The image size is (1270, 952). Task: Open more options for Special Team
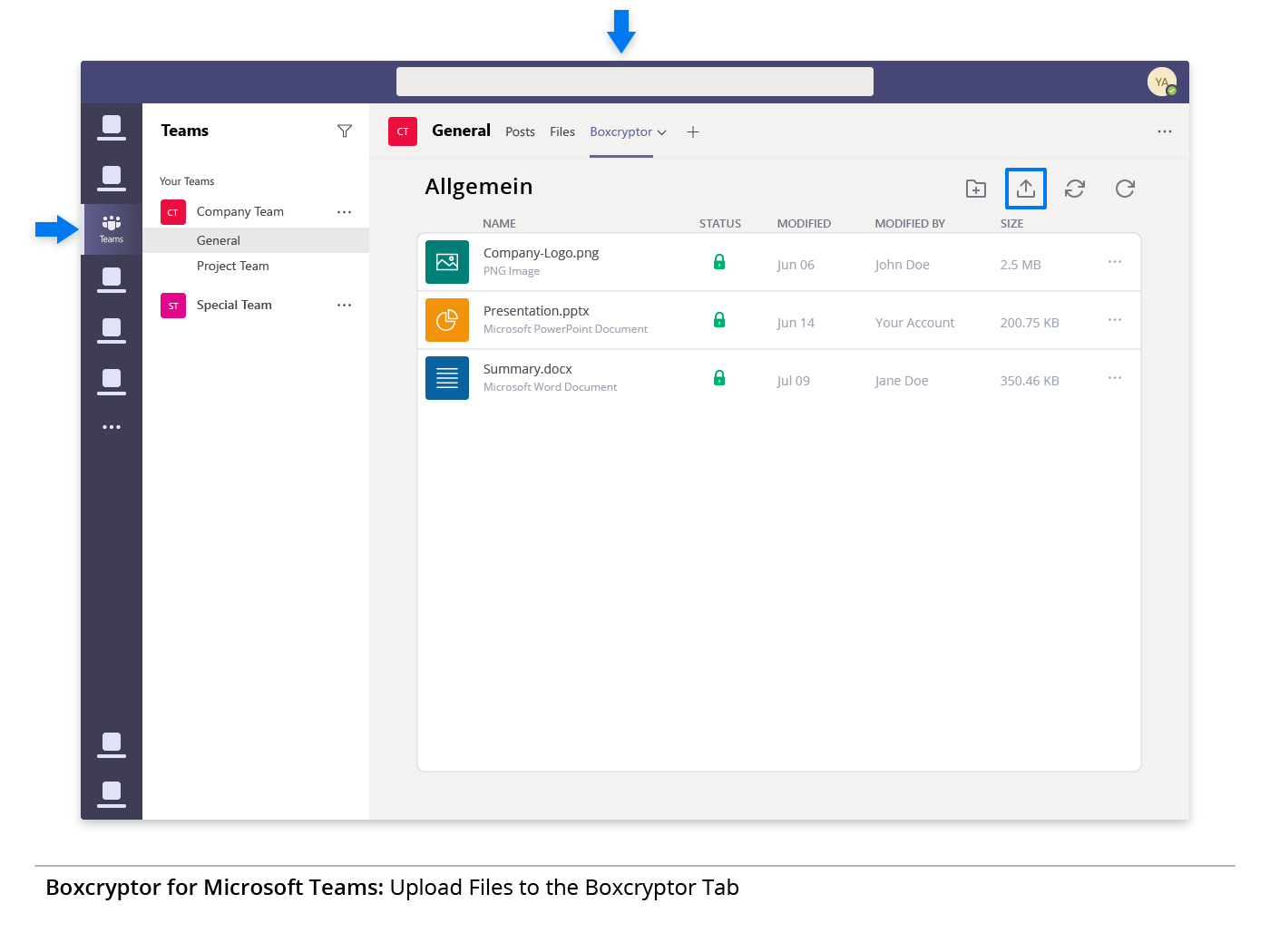(344, 306)
